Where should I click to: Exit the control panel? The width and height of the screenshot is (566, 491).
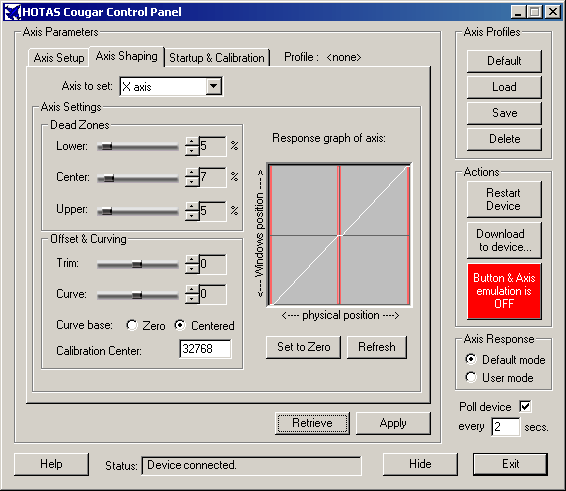tap(510, 464)
